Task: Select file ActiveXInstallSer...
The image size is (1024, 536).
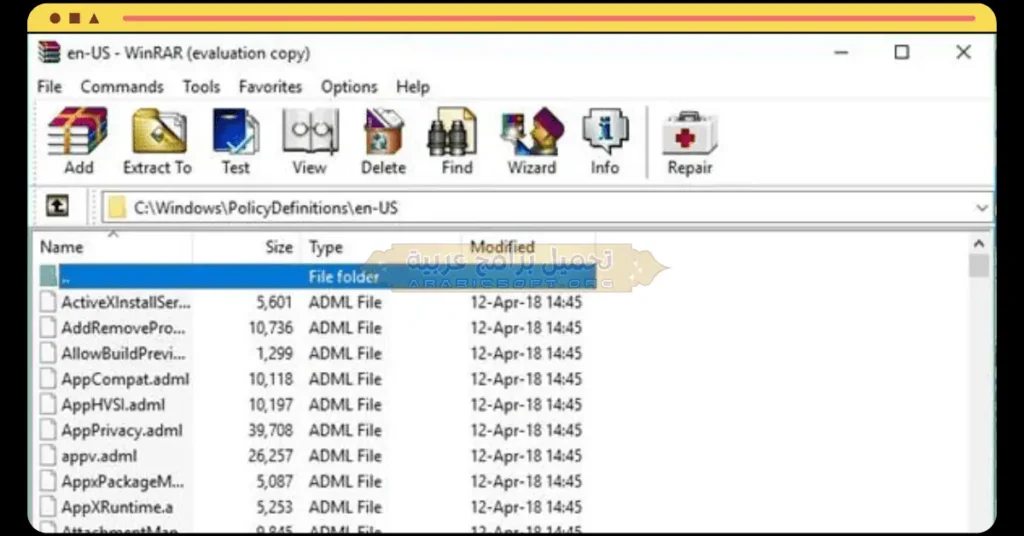Action: tap(126, 302)
